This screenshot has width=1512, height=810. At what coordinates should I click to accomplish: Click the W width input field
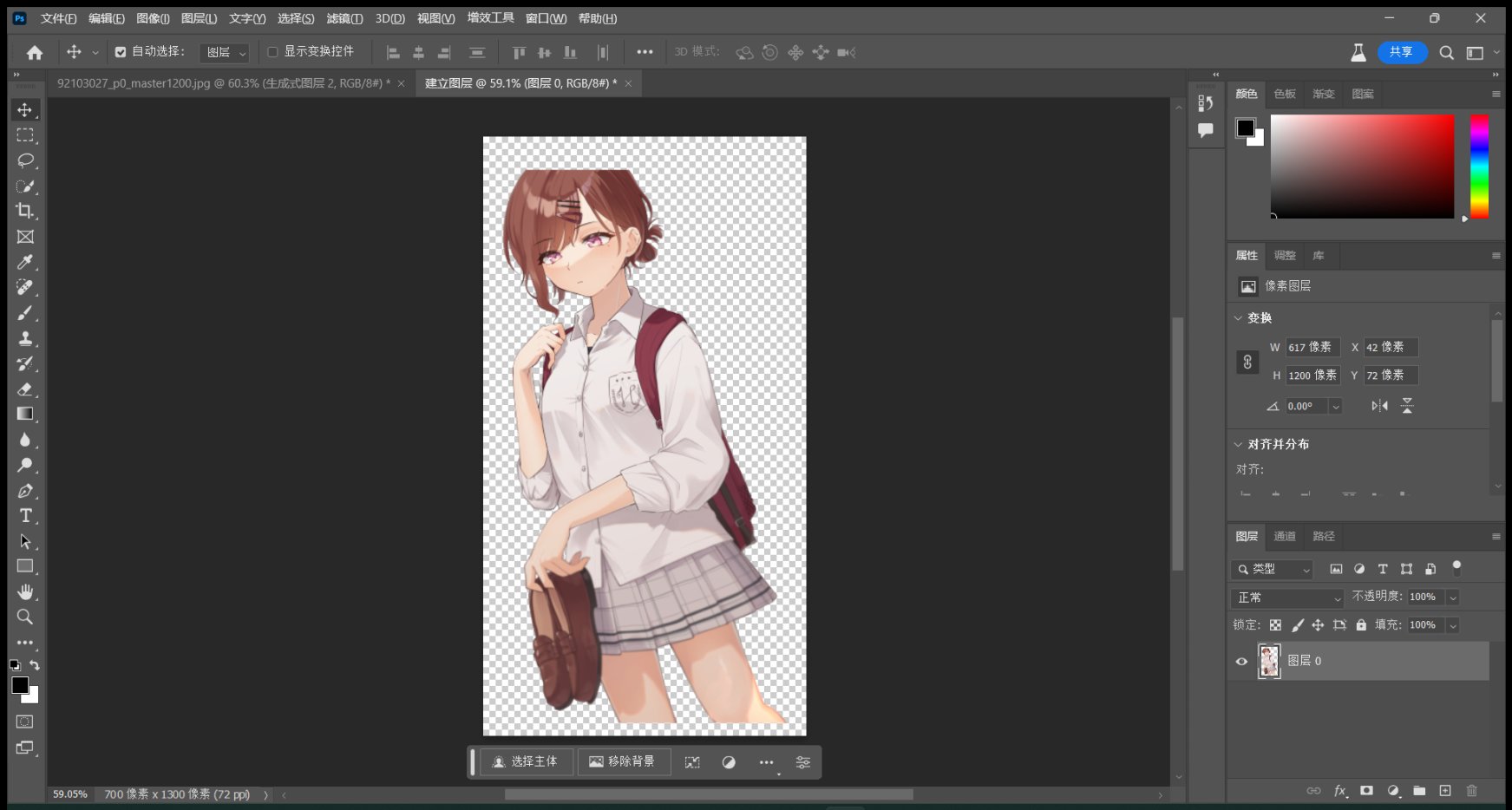1312,347
